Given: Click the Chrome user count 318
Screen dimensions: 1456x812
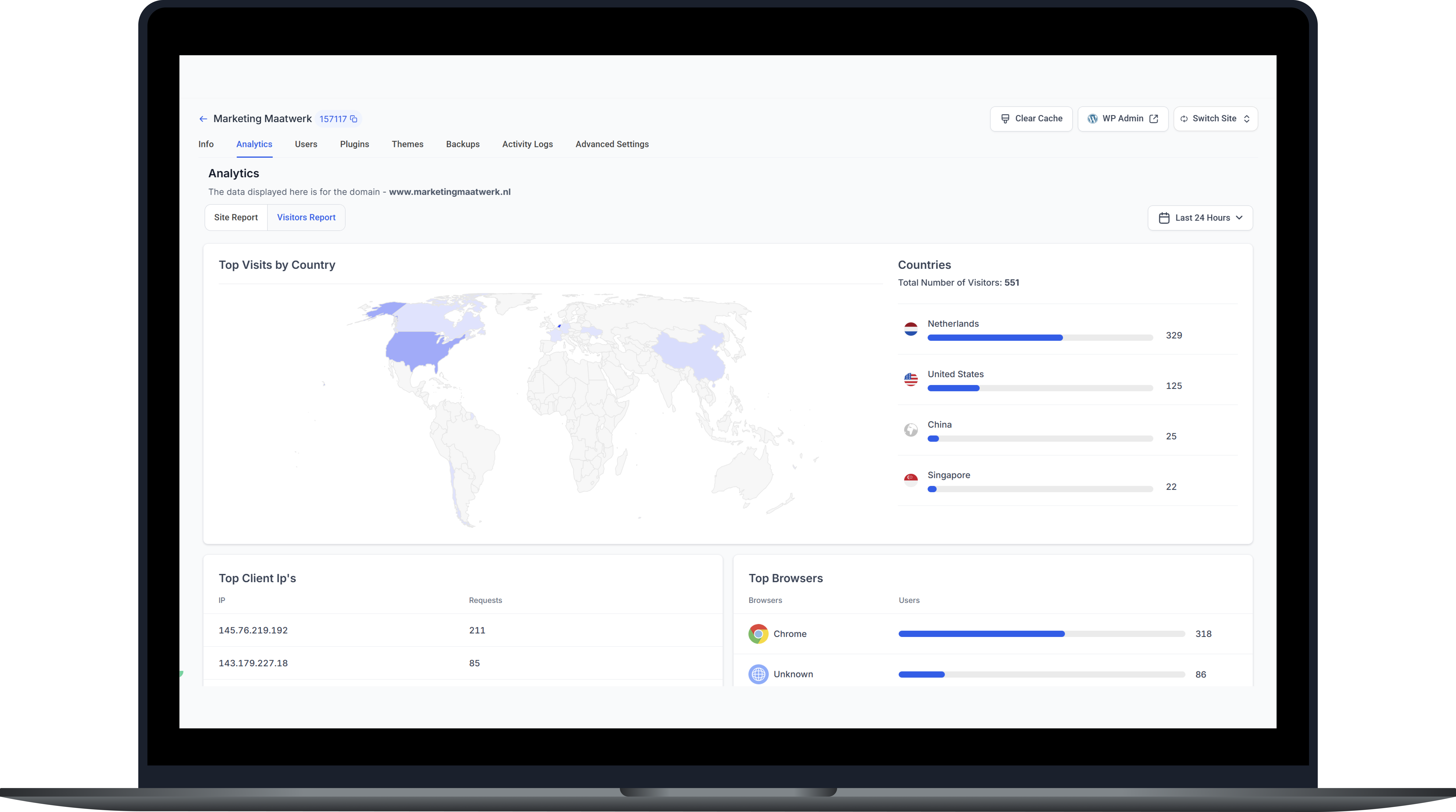Looking at the screenshot, I should click(x=1203, y=634).
